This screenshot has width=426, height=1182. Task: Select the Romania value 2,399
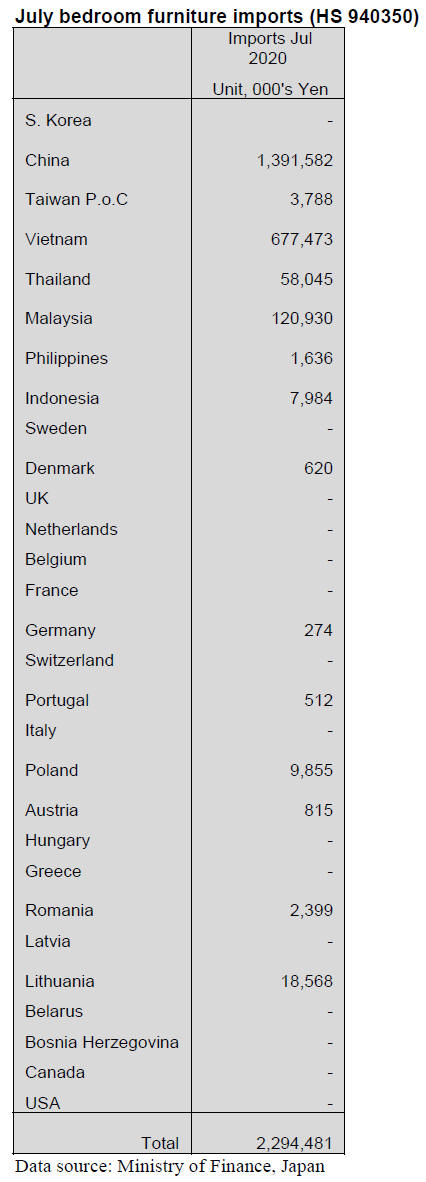pyautogui.click(x=310, y=911)
